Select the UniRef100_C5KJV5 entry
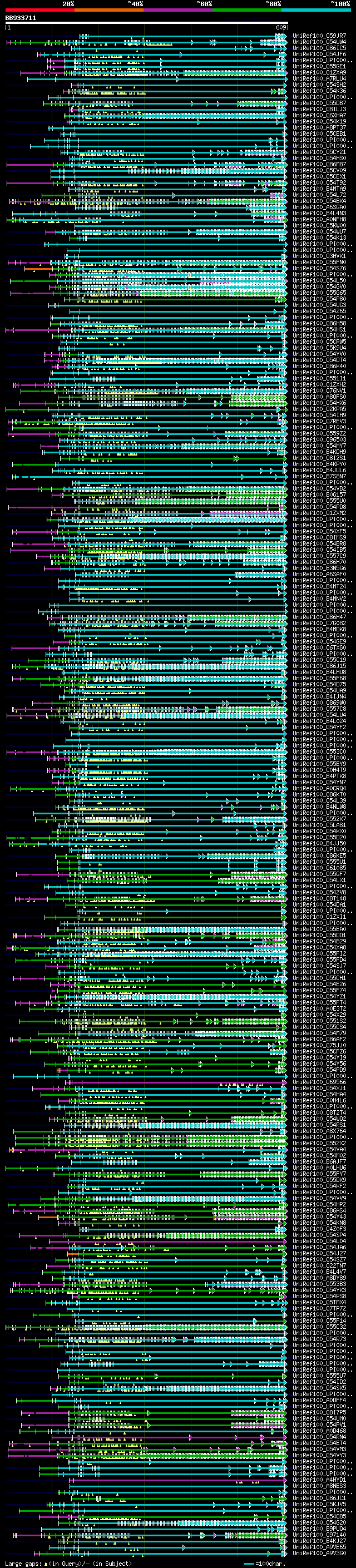Image resolution: width=356 pixels, height=1568 pixels. point(319,1504)
